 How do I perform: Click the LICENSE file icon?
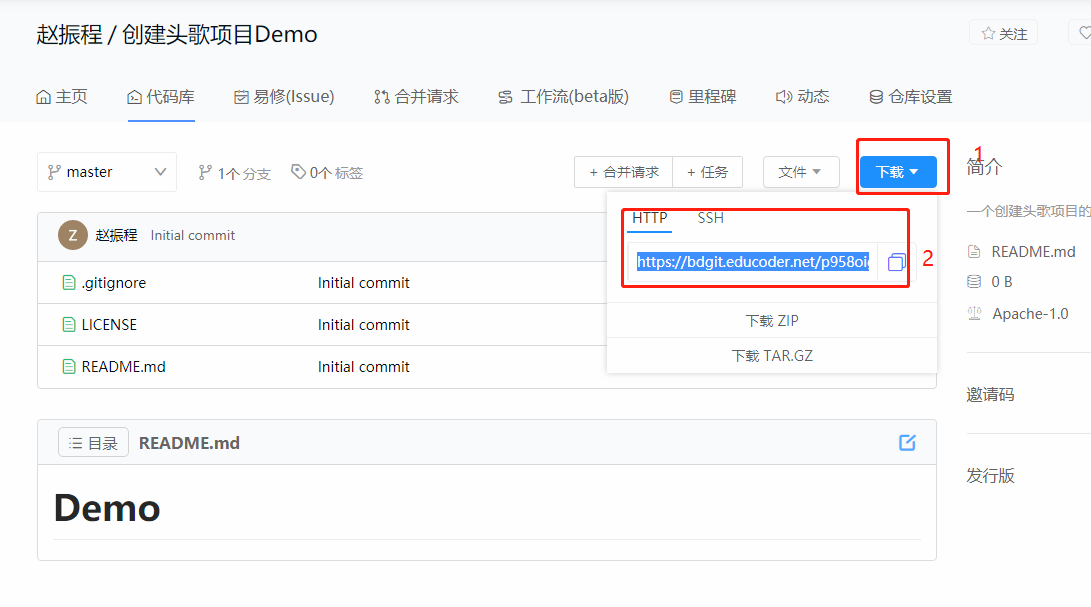(69, 324)
